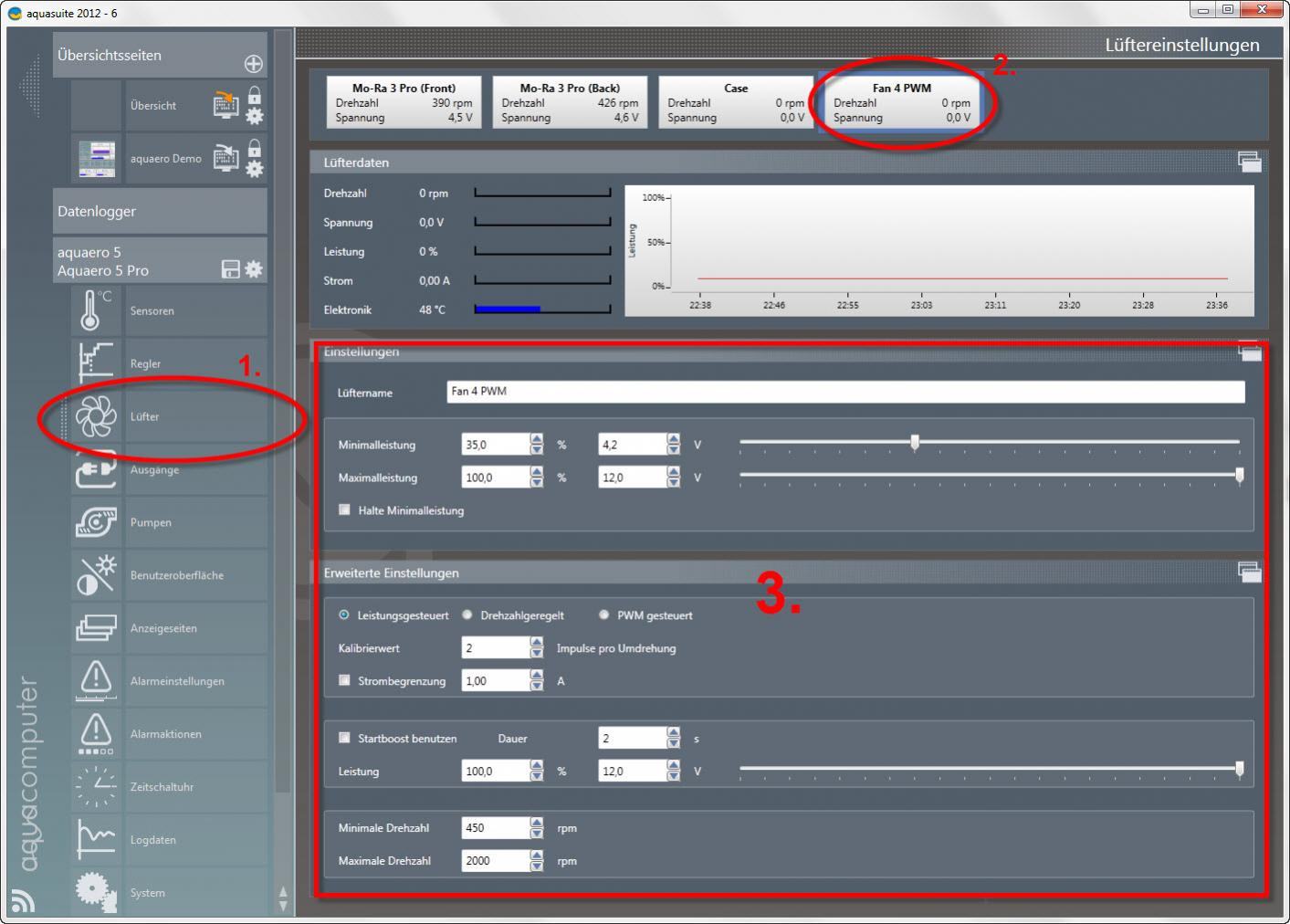Increase the Maximalleistung volt value
1290x924 pixels.
coord(674,472)
